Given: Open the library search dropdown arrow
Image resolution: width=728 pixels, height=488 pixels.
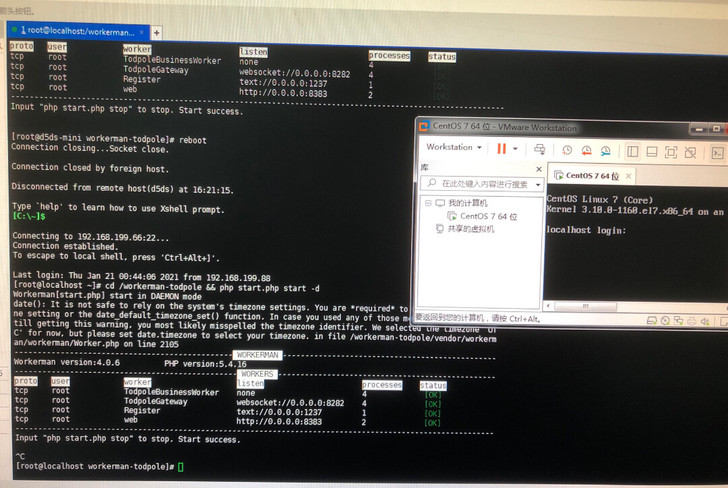Looking at the screenshot, I should click(538, 185).
